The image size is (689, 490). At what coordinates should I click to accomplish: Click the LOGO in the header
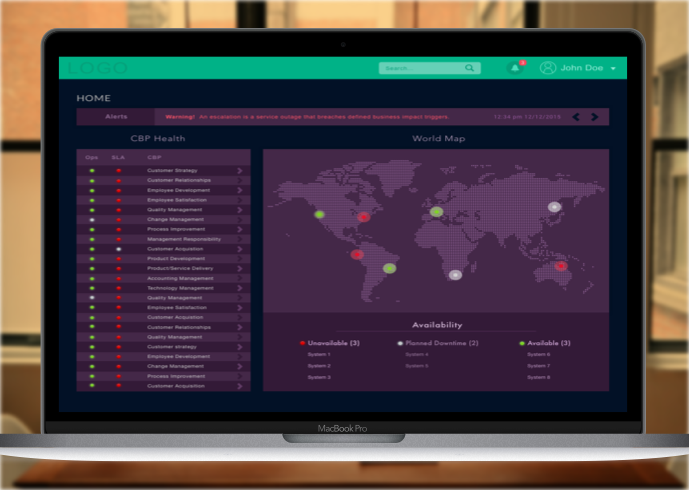pos(98,68)
